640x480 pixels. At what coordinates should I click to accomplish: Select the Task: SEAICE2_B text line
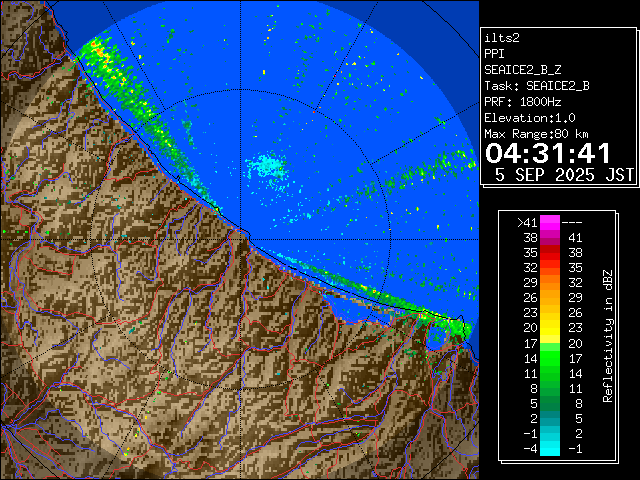tap(536, 85)
